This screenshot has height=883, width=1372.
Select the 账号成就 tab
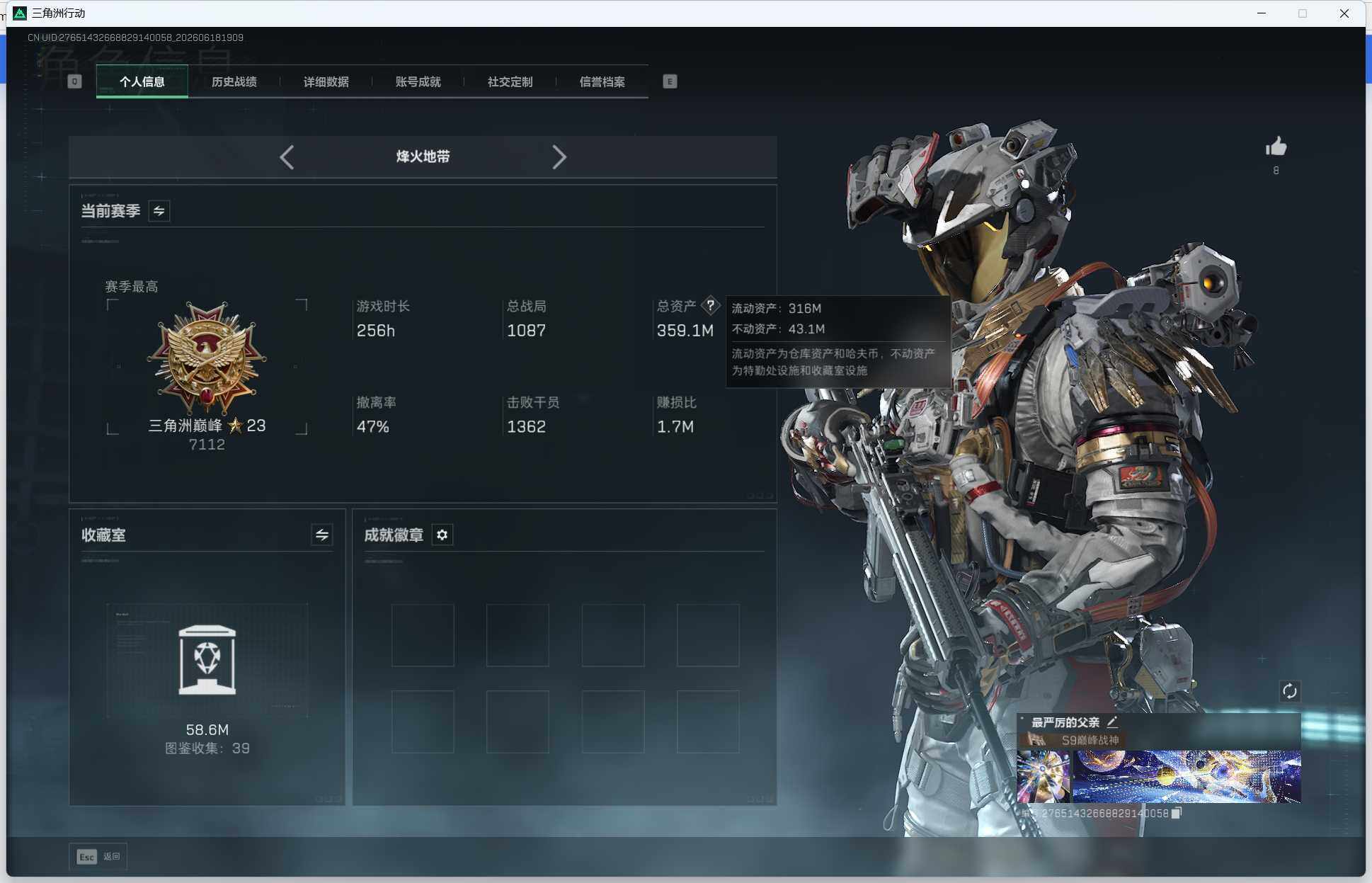[418, 81]
